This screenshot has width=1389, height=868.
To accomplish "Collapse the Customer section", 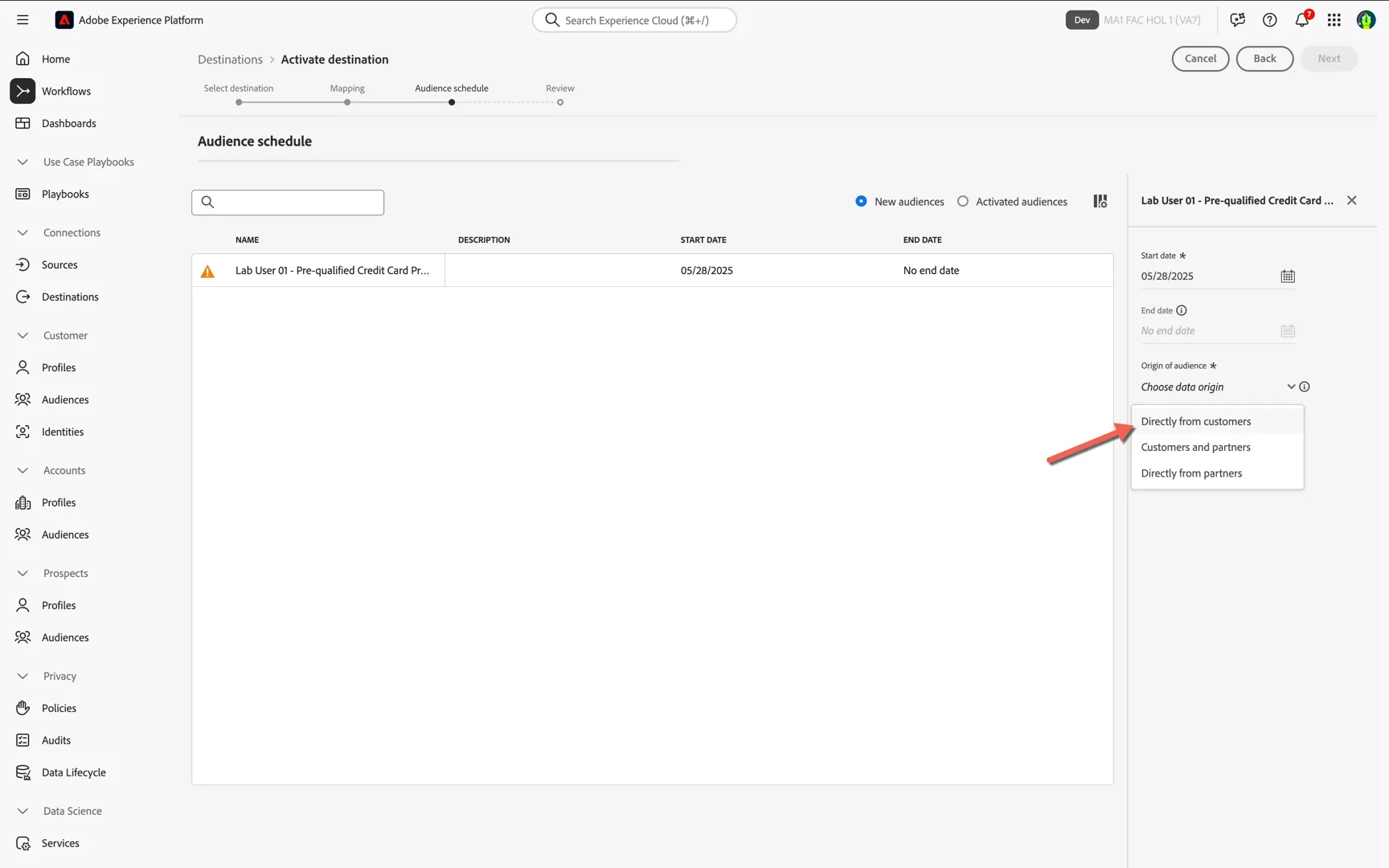I will tap(23, 335).
